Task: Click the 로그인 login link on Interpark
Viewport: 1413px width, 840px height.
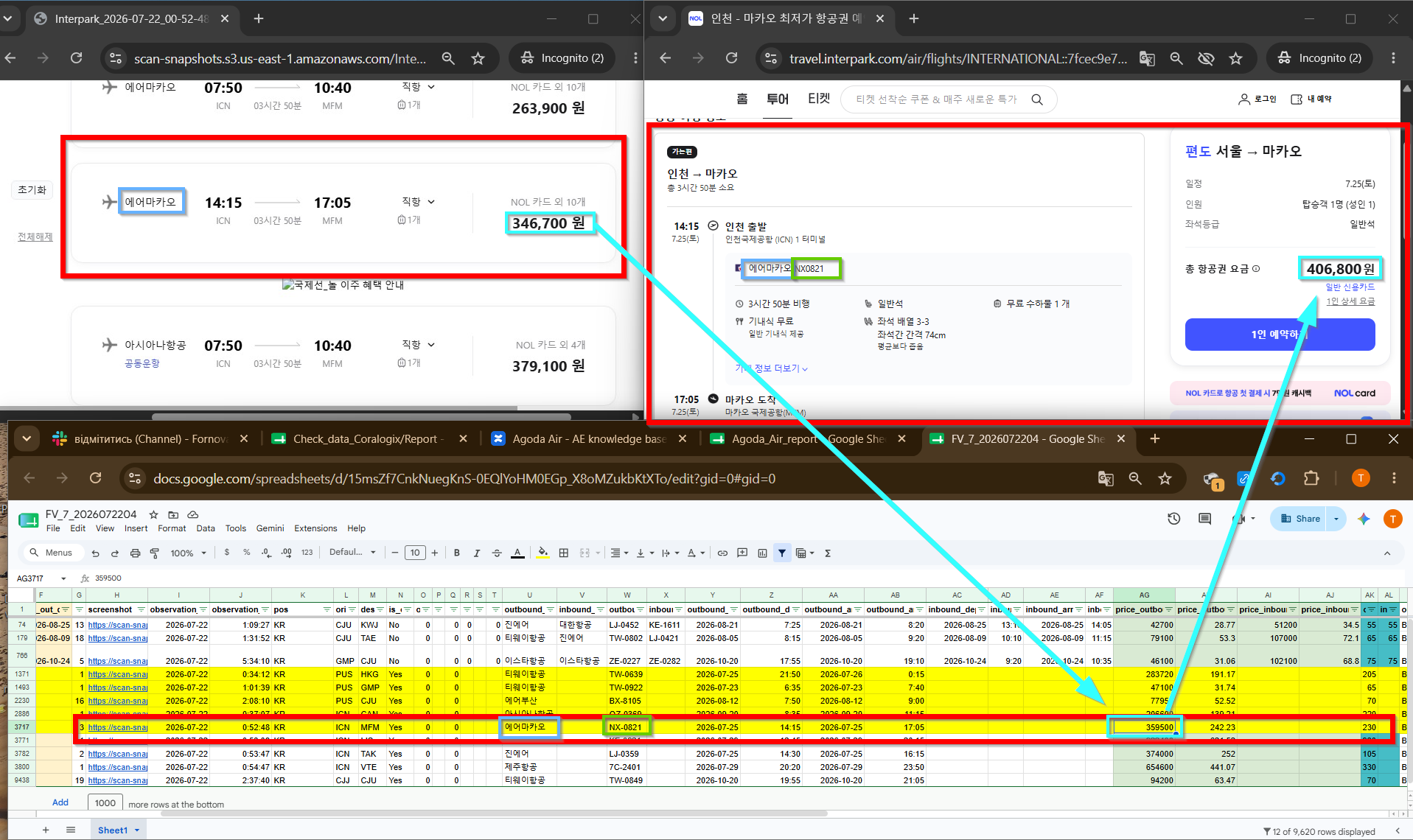Action: pos(1257,99)
